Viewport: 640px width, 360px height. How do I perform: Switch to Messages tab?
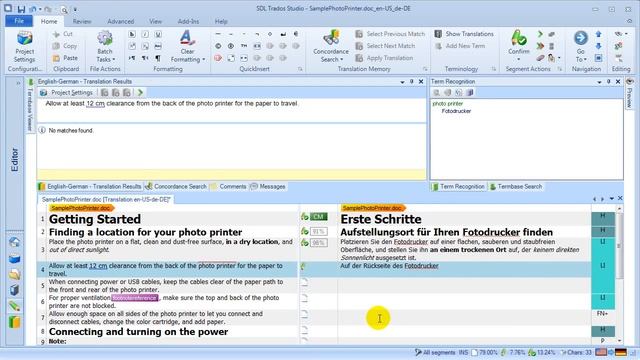pos(268,187)
